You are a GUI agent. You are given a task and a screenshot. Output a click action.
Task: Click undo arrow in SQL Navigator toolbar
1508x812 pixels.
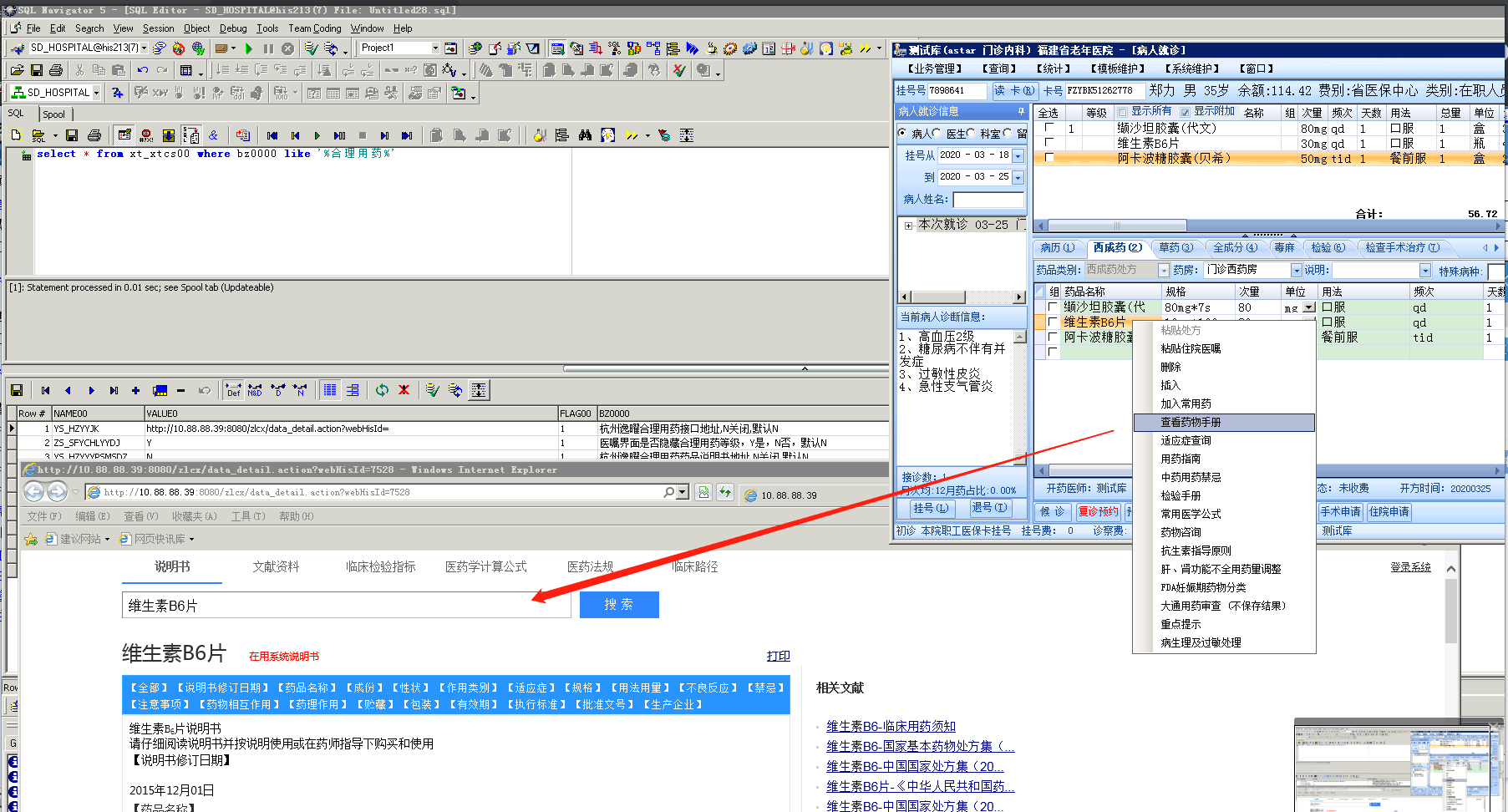[143, 70]
